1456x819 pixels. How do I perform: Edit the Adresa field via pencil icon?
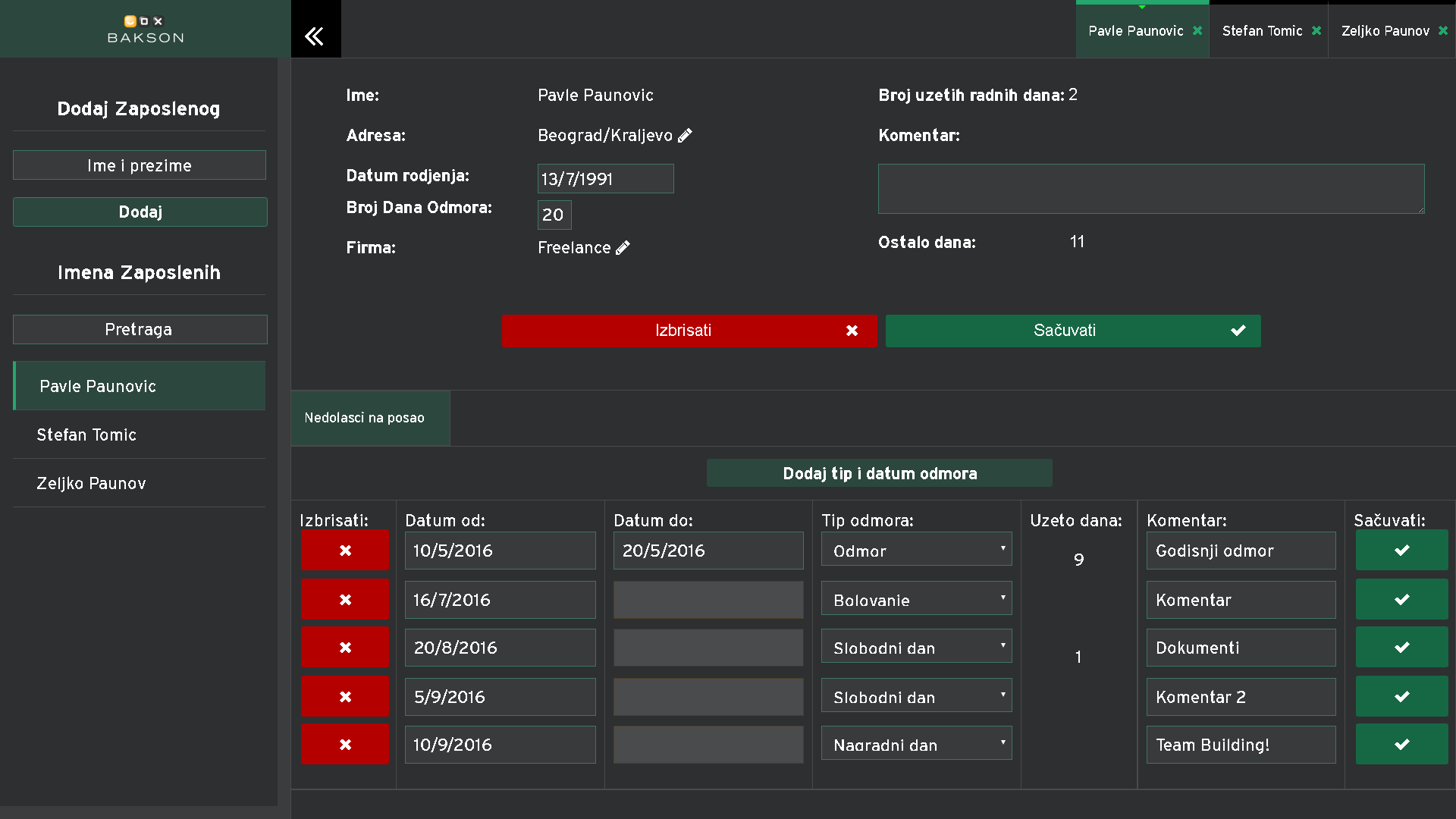(x=685, y=136)
